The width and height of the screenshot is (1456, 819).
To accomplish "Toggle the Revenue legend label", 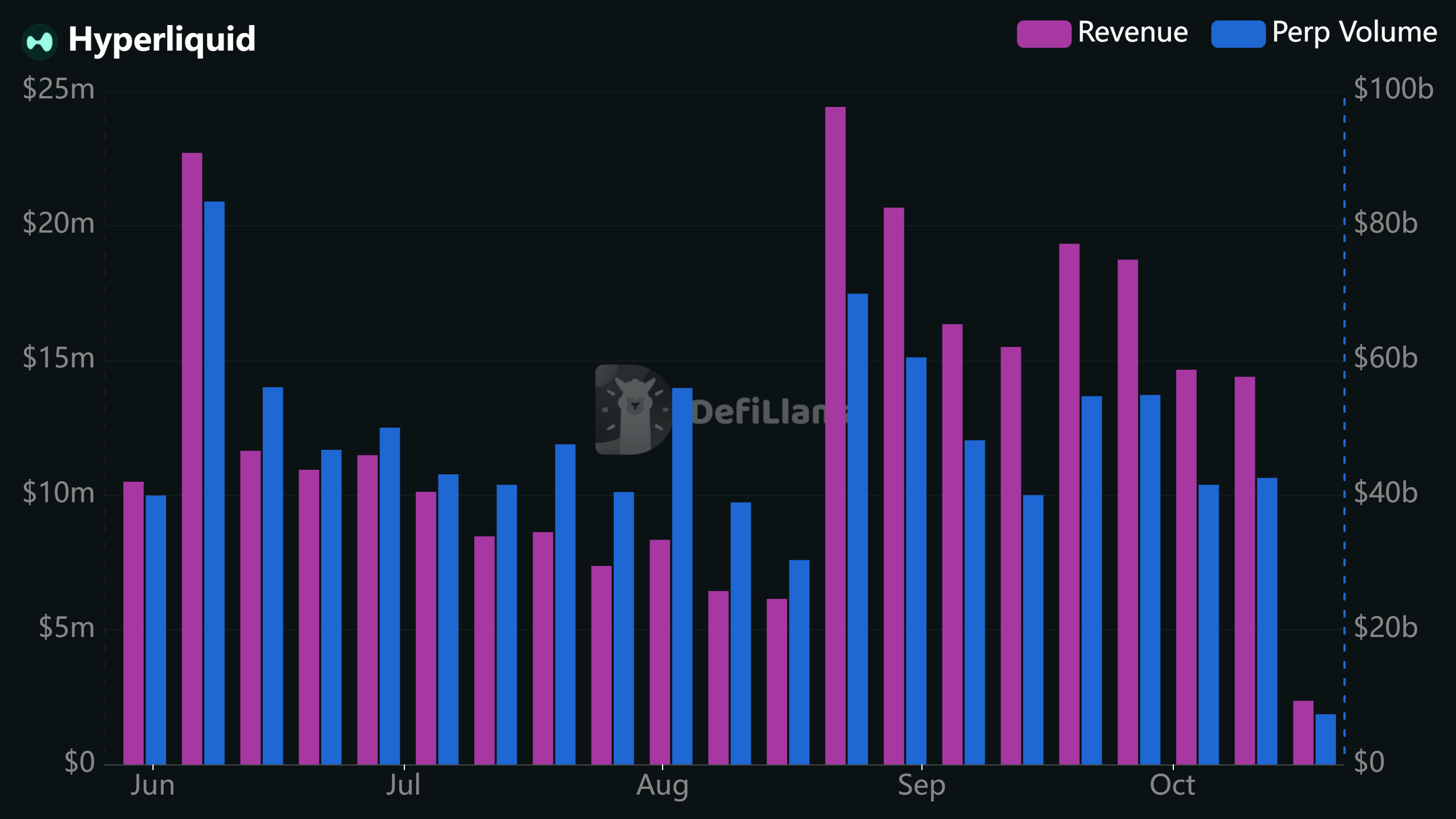I will tap(1132, 32).
